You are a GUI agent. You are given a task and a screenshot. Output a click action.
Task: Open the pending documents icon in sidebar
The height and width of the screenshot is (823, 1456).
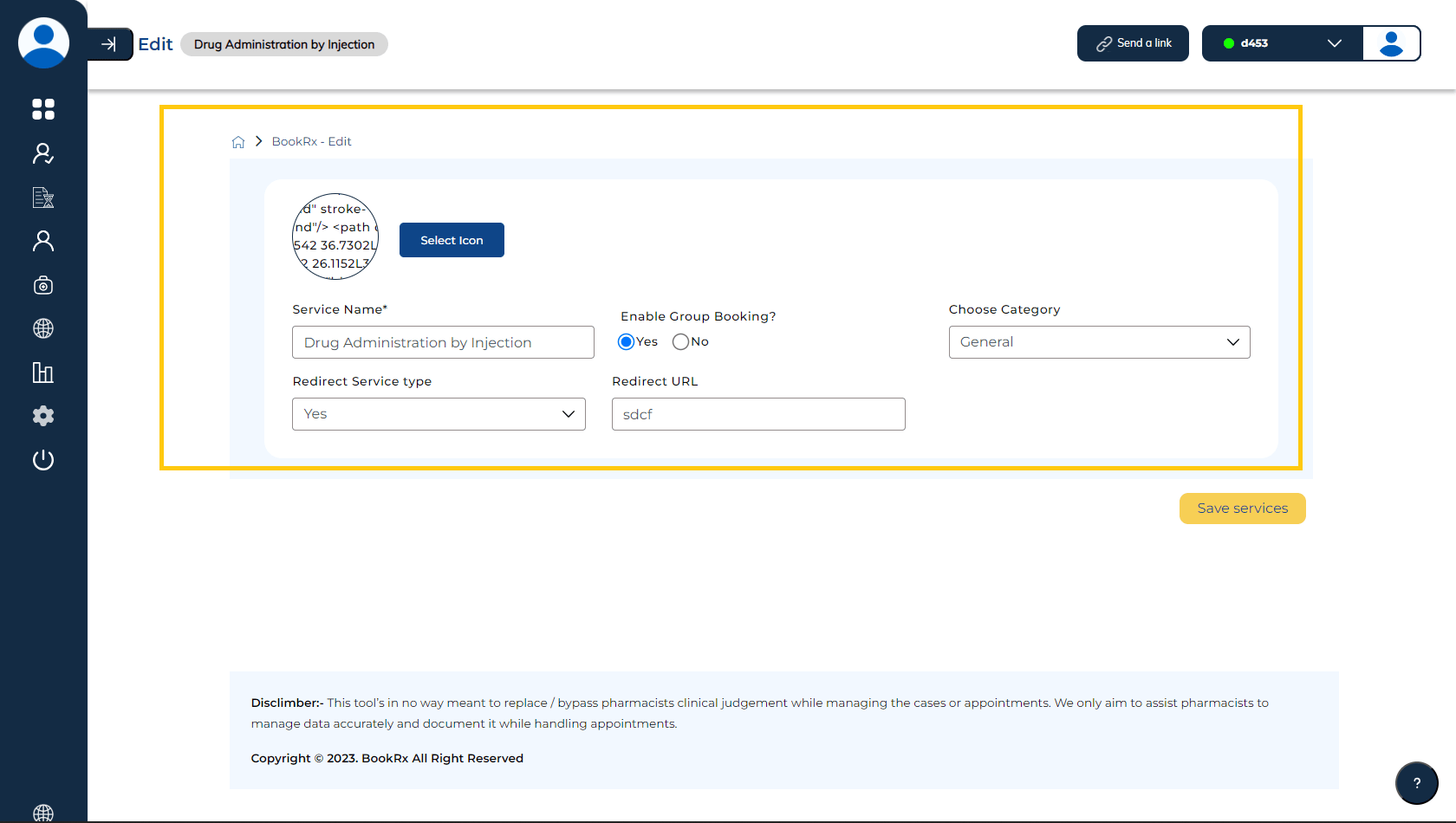(x=43, y=198)
